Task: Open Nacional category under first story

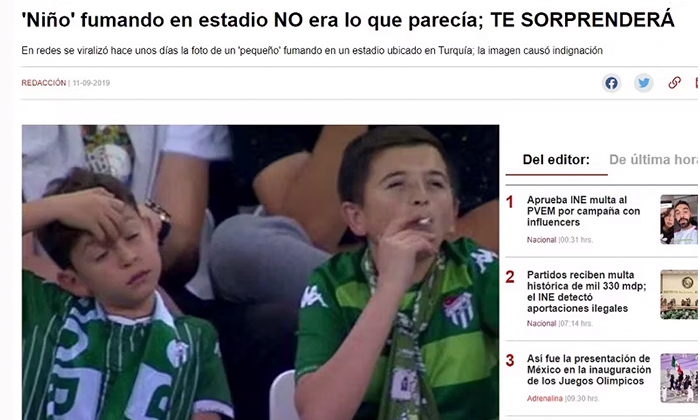Action: click(541, 240)
